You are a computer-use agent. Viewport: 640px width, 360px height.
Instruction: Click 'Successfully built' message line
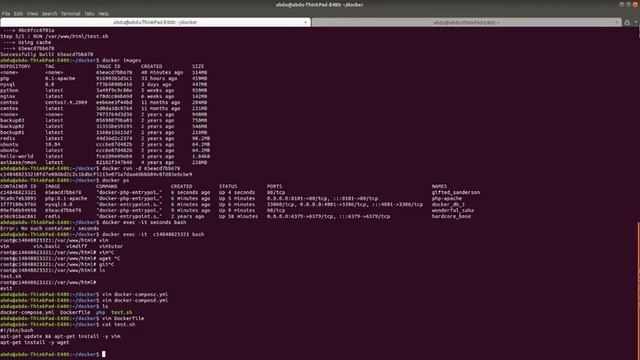tap(47, 54)
